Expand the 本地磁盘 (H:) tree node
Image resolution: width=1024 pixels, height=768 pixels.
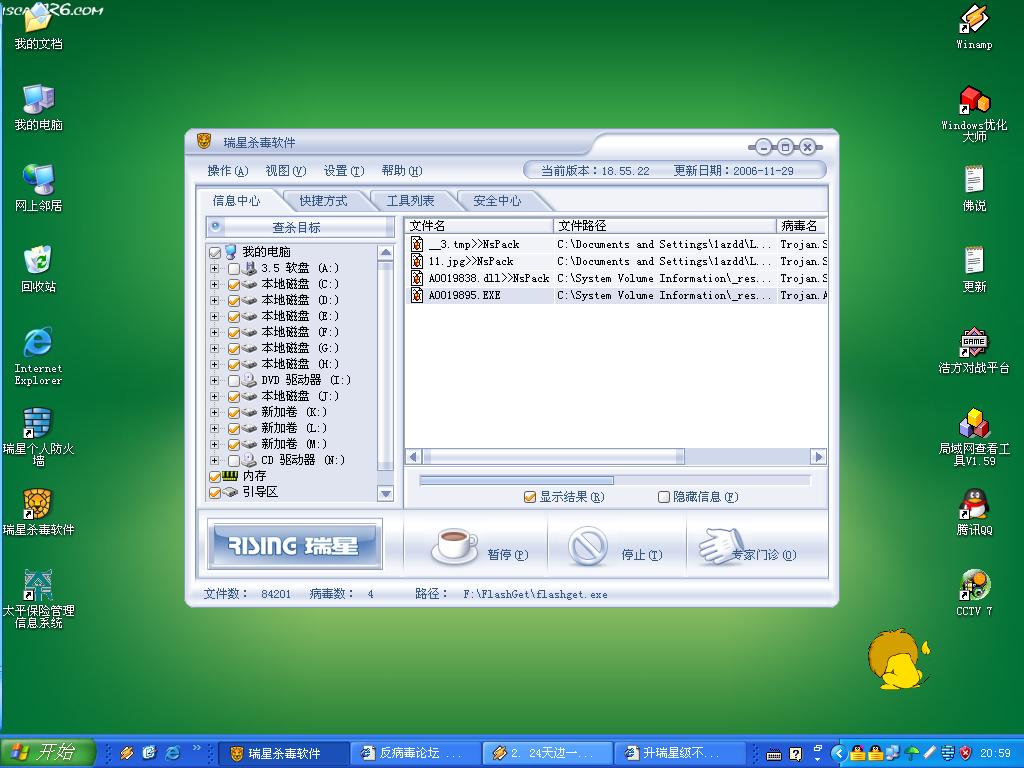(x=214, y=364)
